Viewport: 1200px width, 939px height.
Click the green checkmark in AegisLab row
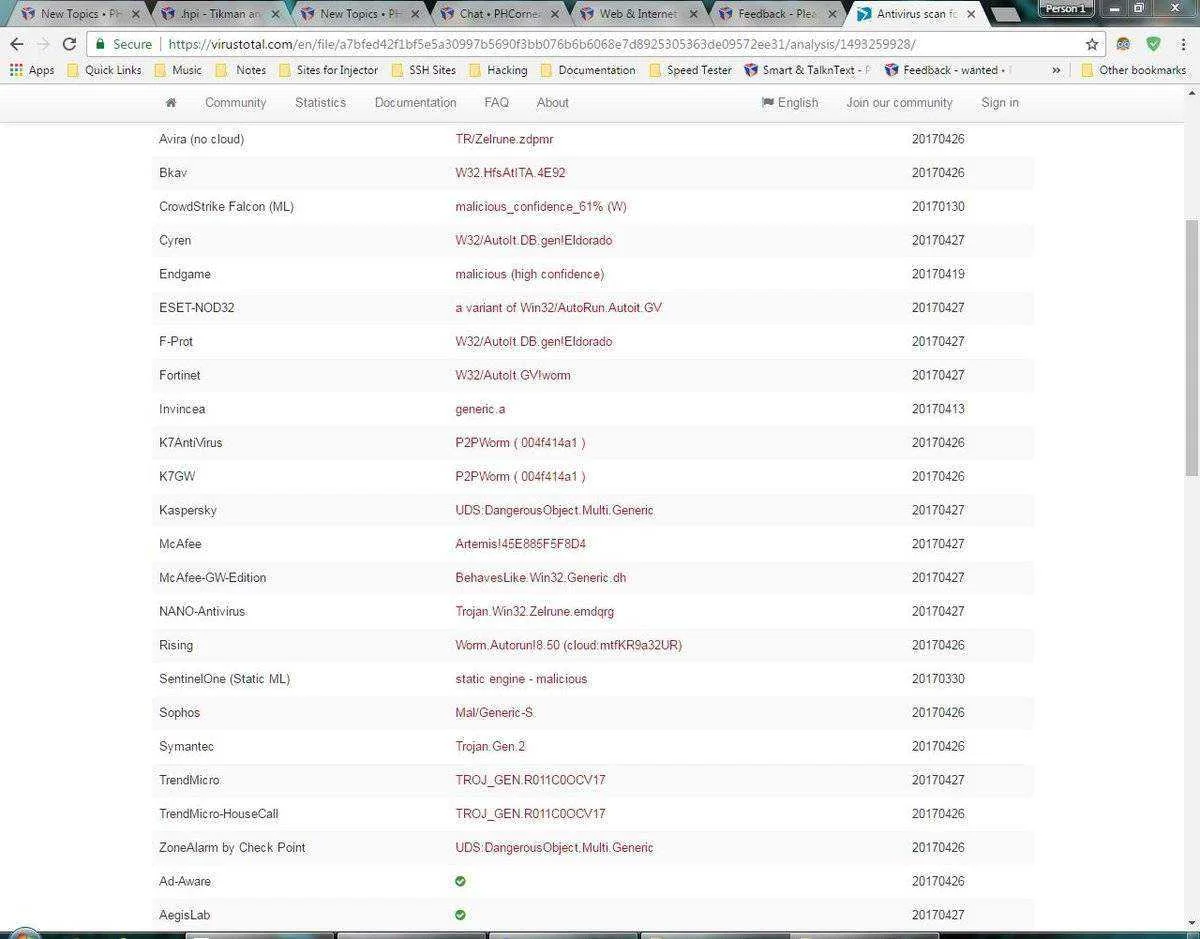[x=460, y=915]
